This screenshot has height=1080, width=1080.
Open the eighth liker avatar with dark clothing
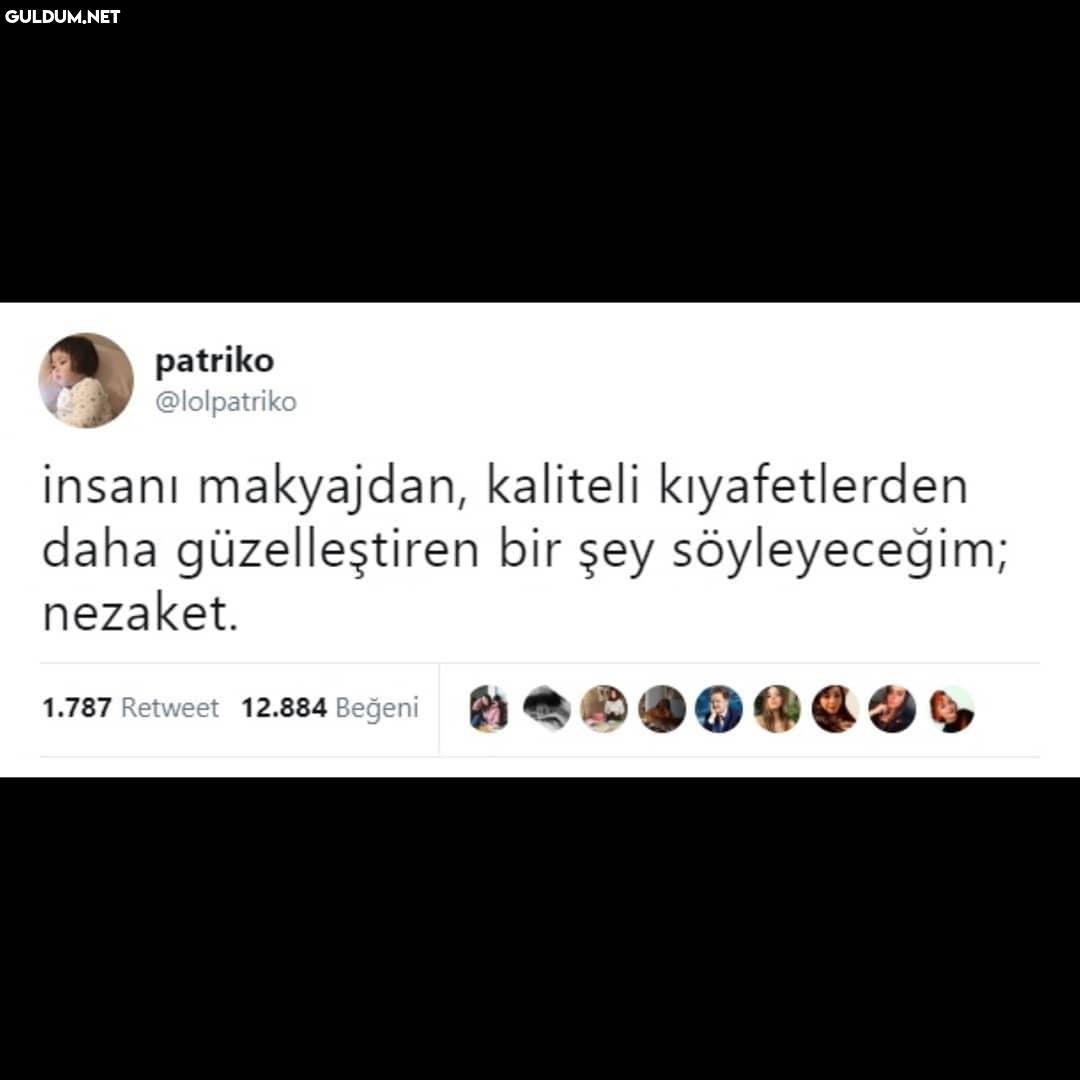pos(892,709)
